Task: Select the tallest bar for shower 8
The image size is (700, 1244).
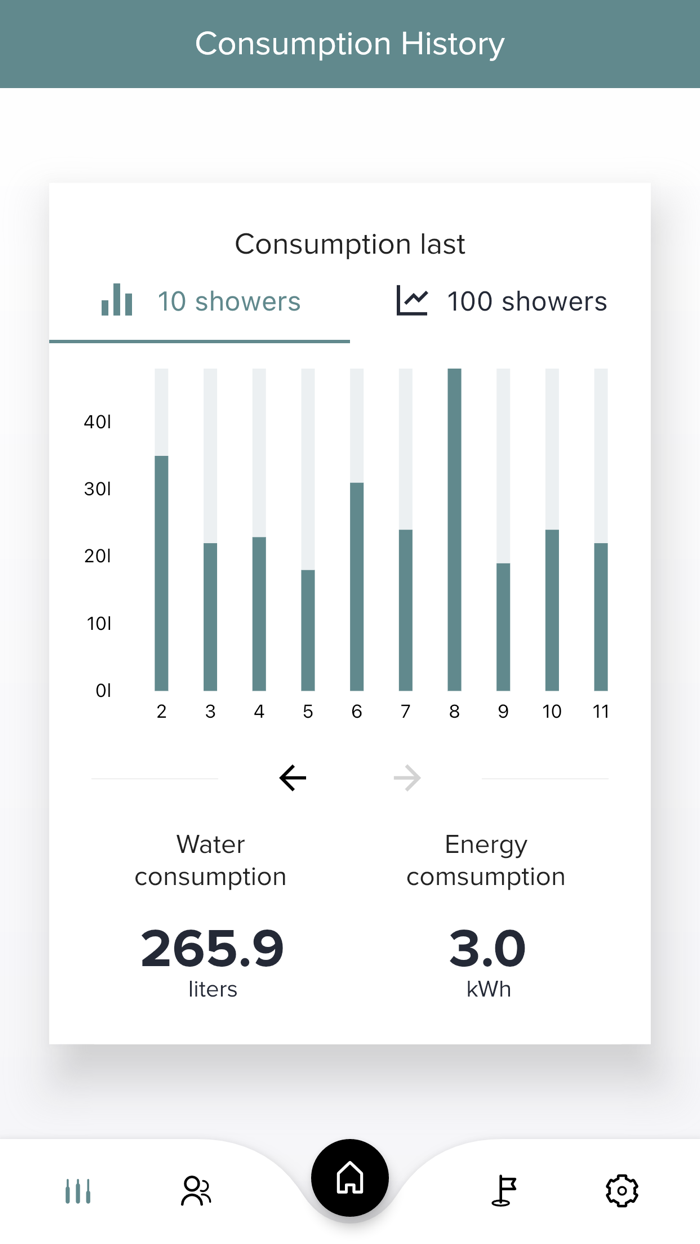Action: (x=454, y=530)
